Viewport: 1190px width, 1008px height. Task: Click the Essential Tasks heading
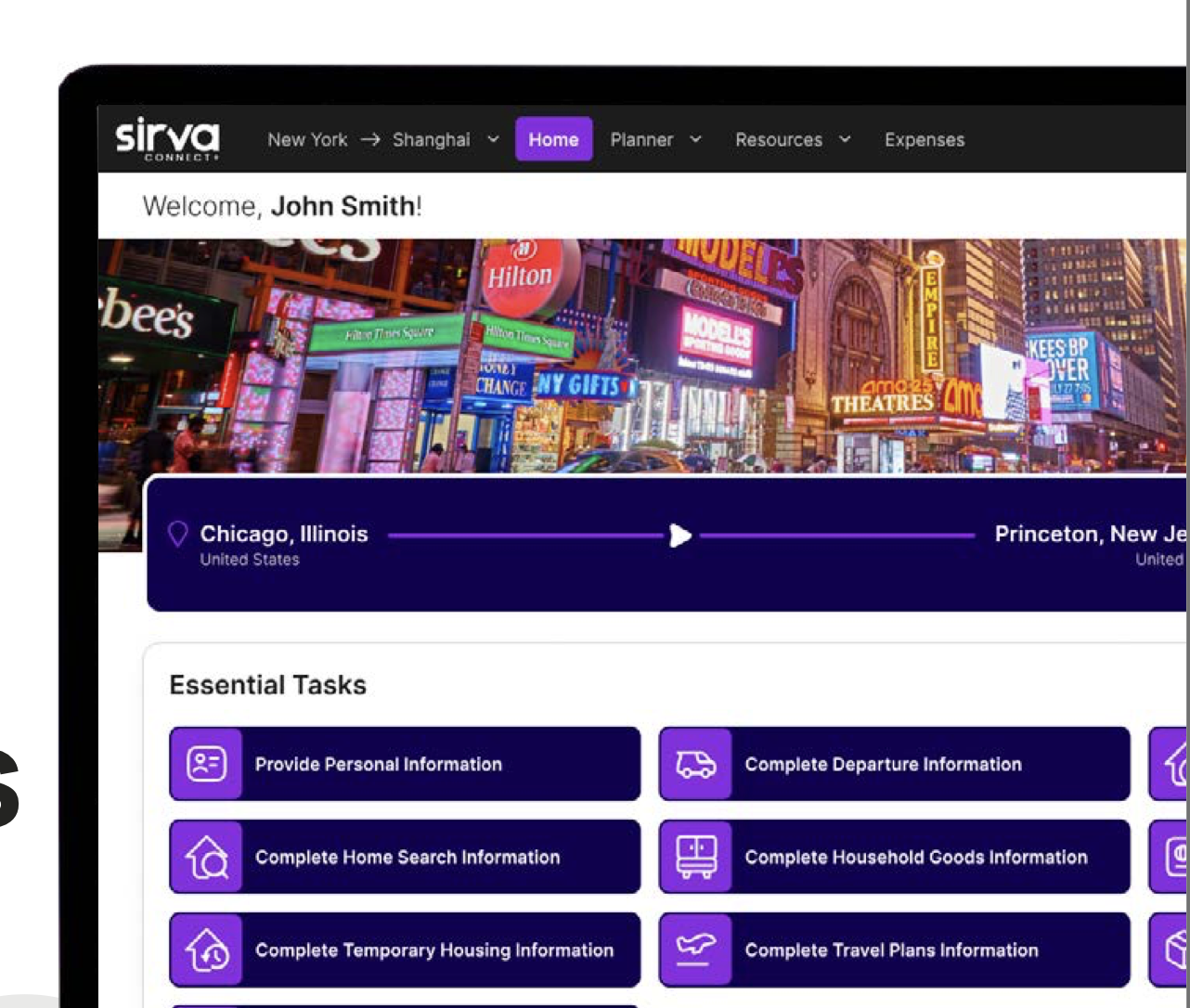(x=268, y=685)
